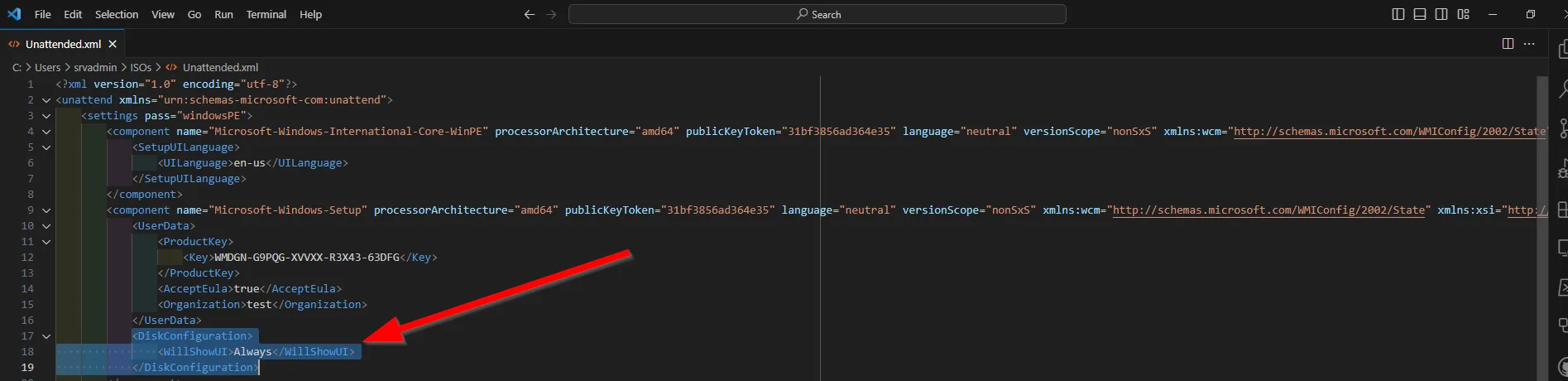Screen dimensions: 1568x381
Task: Fold SetupUILanguage block on line 5
Action: coord(46,147)
